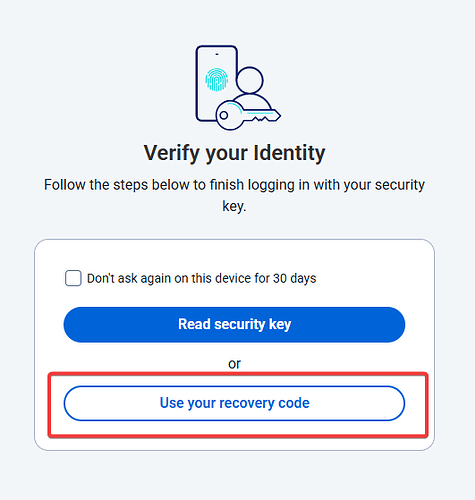This screenshot has height=500, width=475.
Task: Click the 'Identity' word in the heading
Action: 289,153
